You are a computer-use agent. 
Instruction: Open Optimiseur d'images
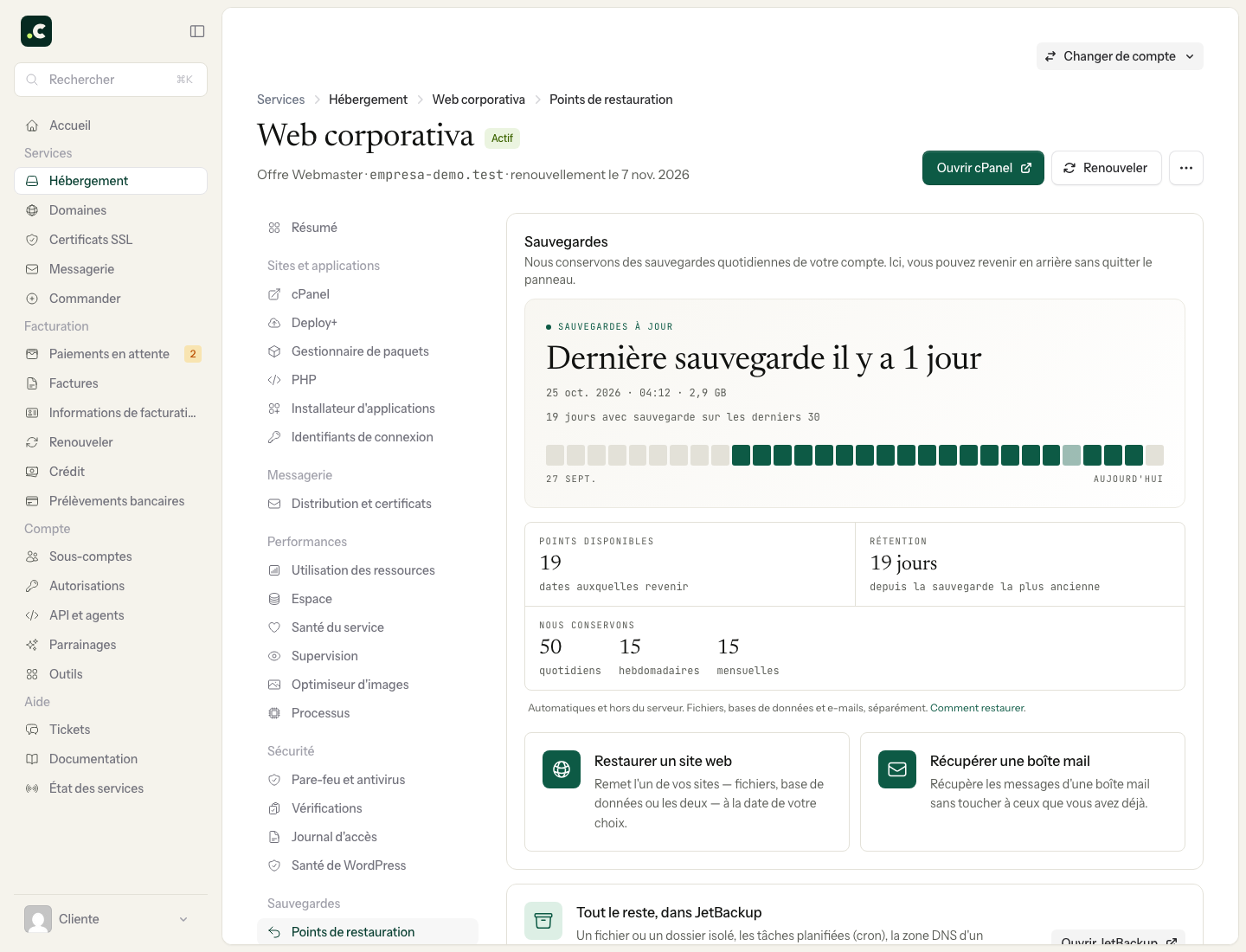click(368, 685)
